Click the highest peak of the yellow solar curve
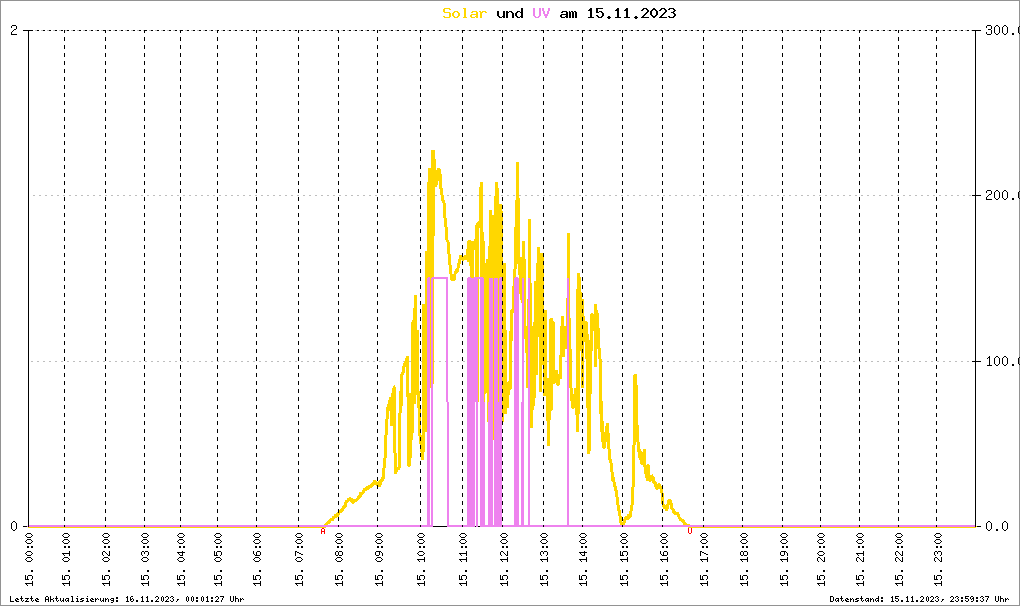1020x606 pixels. (x=433, y=152)
